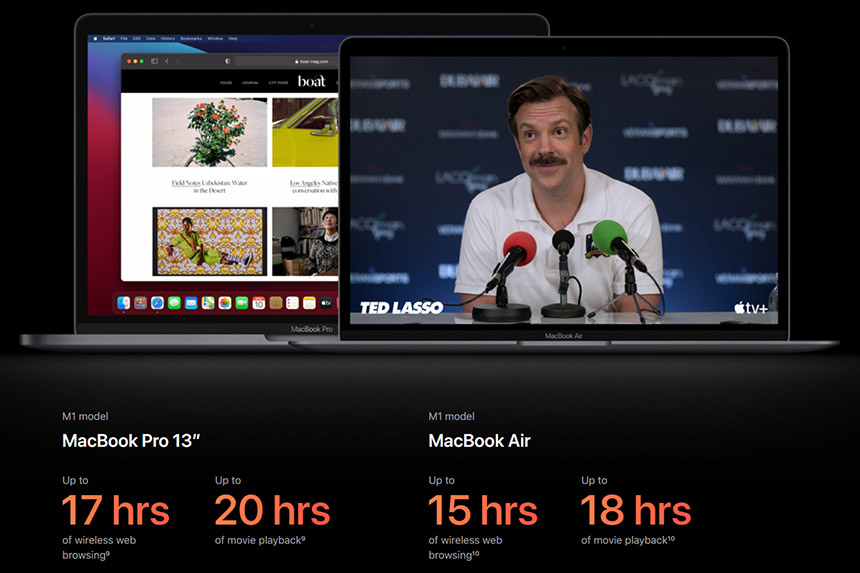Viewport: 860px width, 573px height.
Task: Zoom the Safari window green button
Action: pos(142,61)
